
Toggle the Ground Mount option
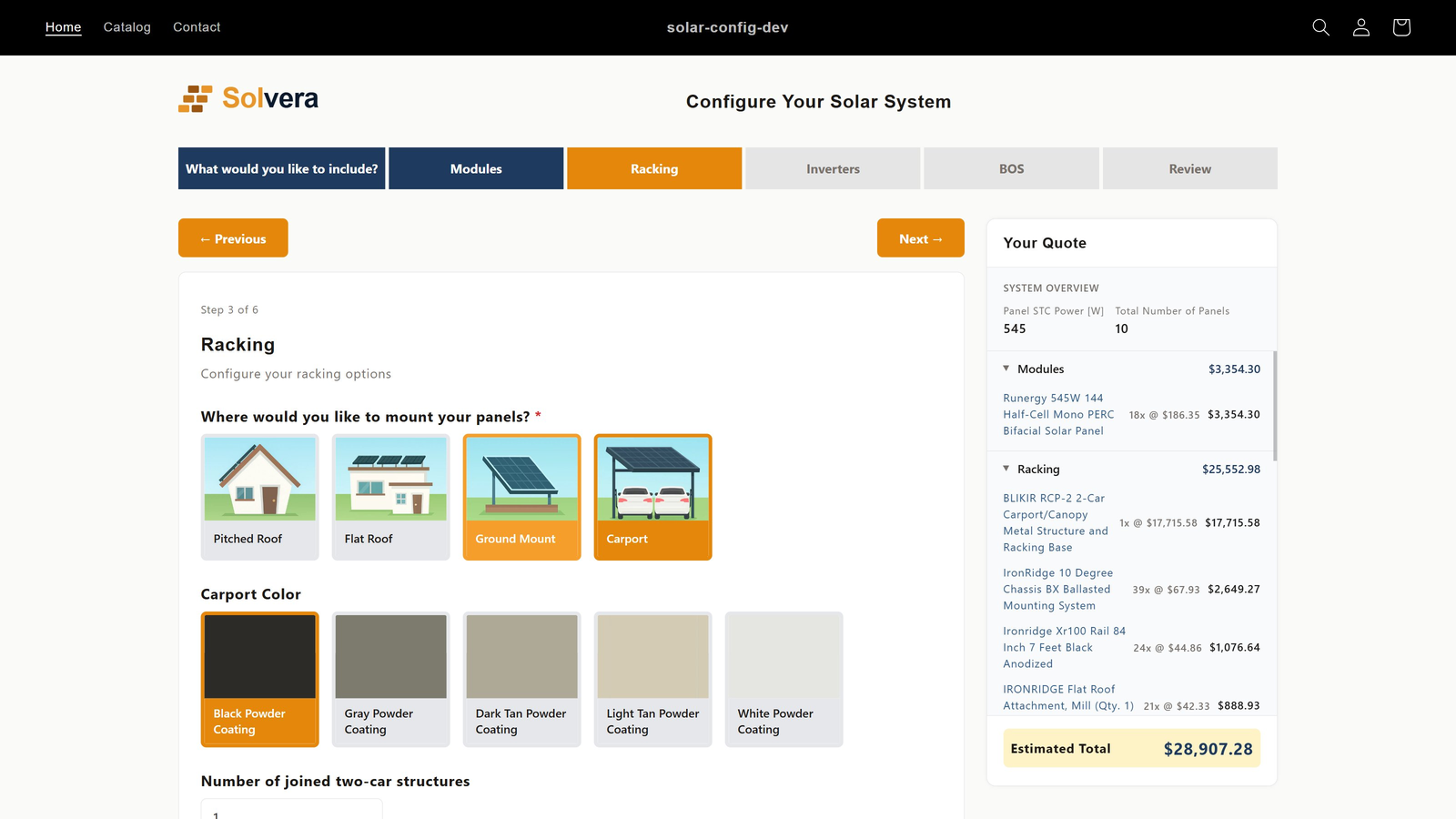(x=522, y=497)
